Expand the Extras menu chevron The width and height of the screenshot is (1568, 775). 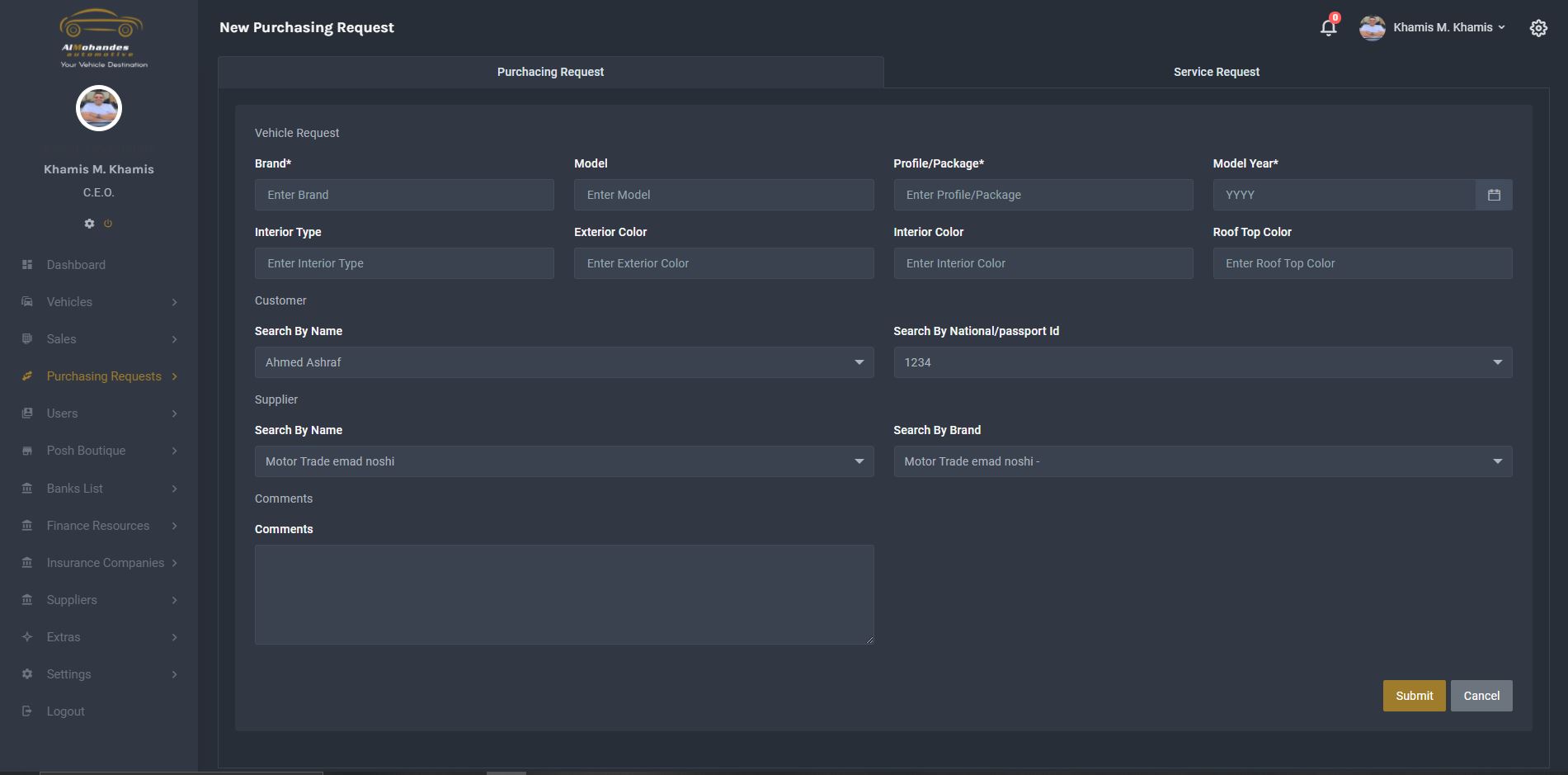click(174, 637)
